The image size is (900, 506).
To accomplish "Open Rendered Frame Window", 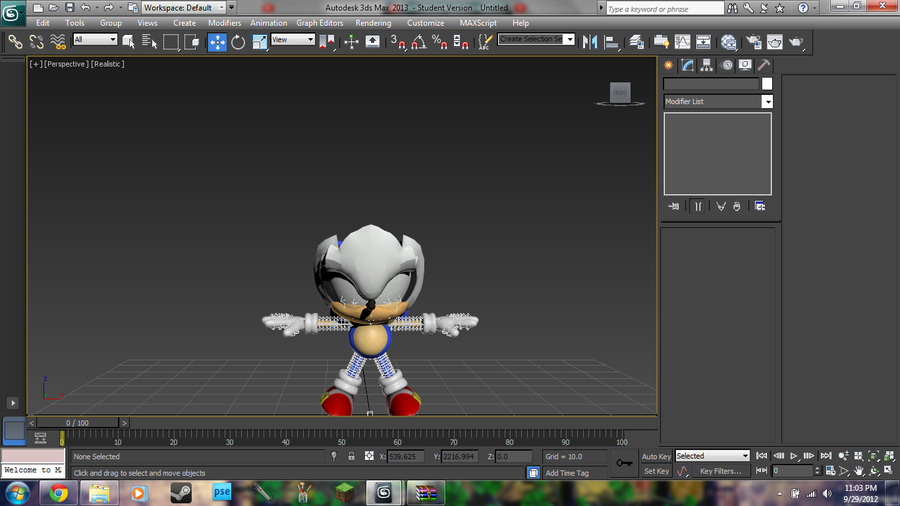I will [775, 42].
